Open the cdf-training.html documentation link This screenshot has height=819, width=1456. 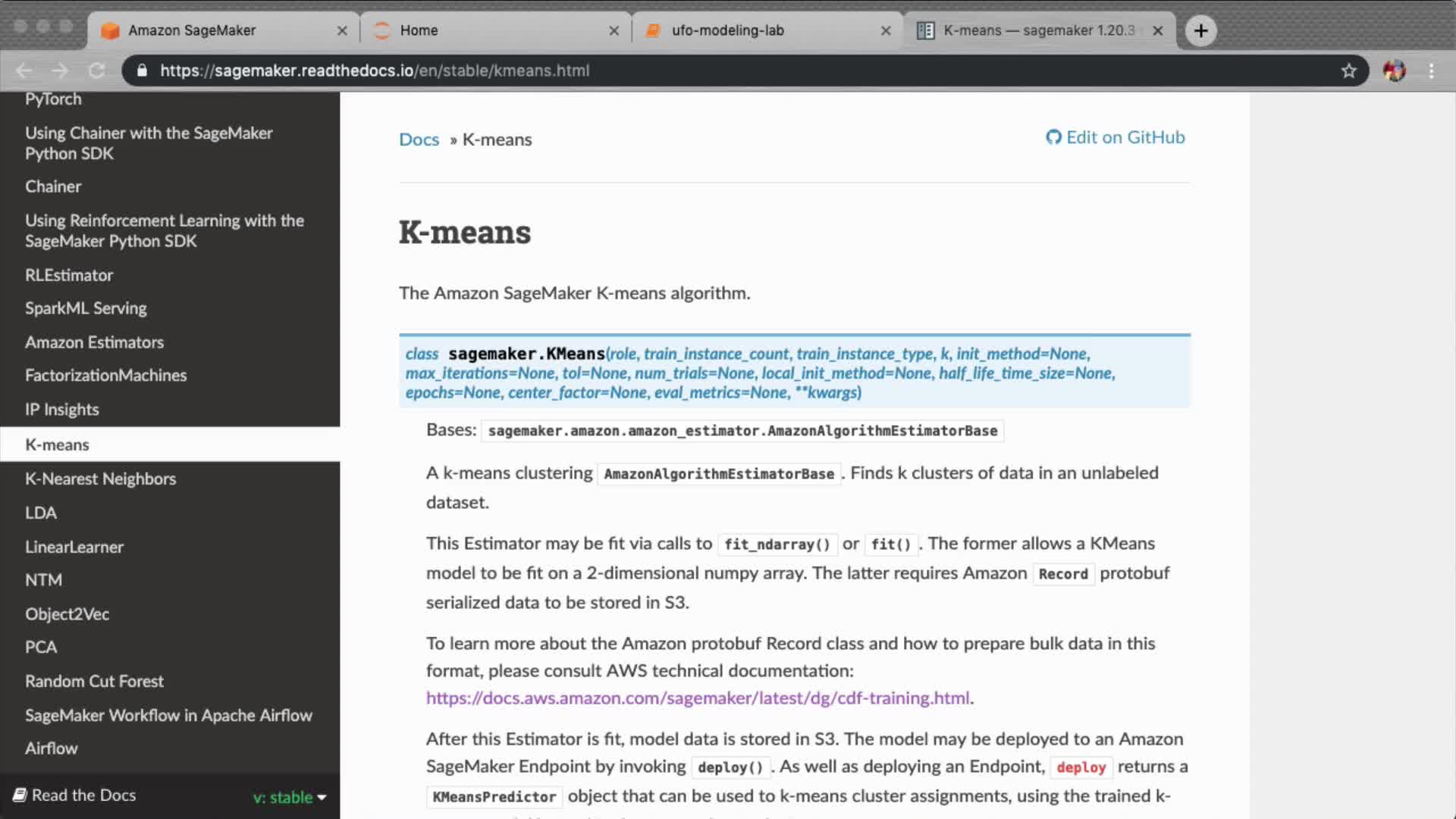(x=697, y=698)
